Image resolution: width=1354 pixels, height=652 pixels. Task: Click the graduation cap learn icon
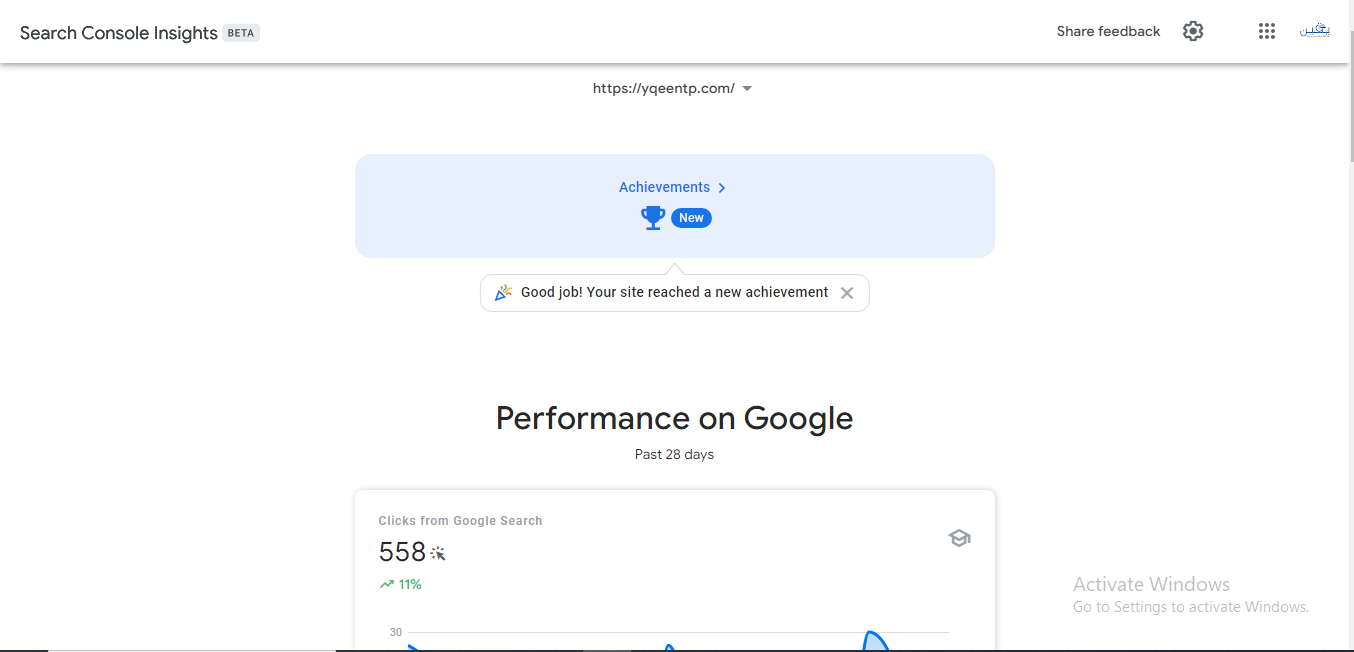click(x=959, y=538)
